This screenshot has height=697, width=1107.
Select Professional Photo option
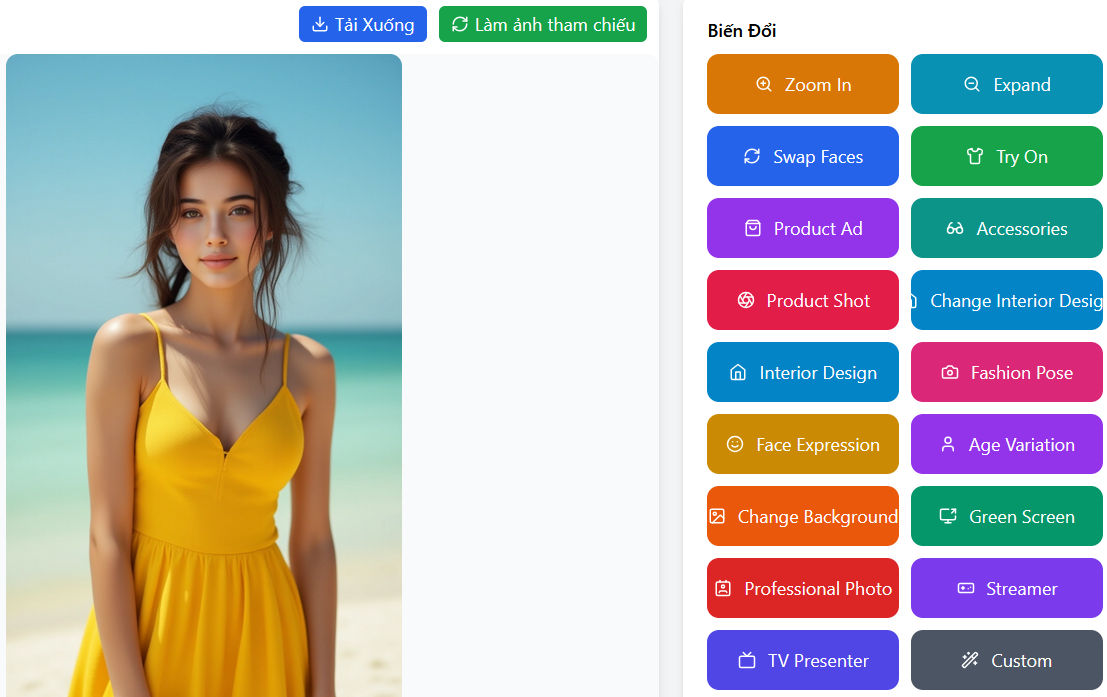click(803, 588)
